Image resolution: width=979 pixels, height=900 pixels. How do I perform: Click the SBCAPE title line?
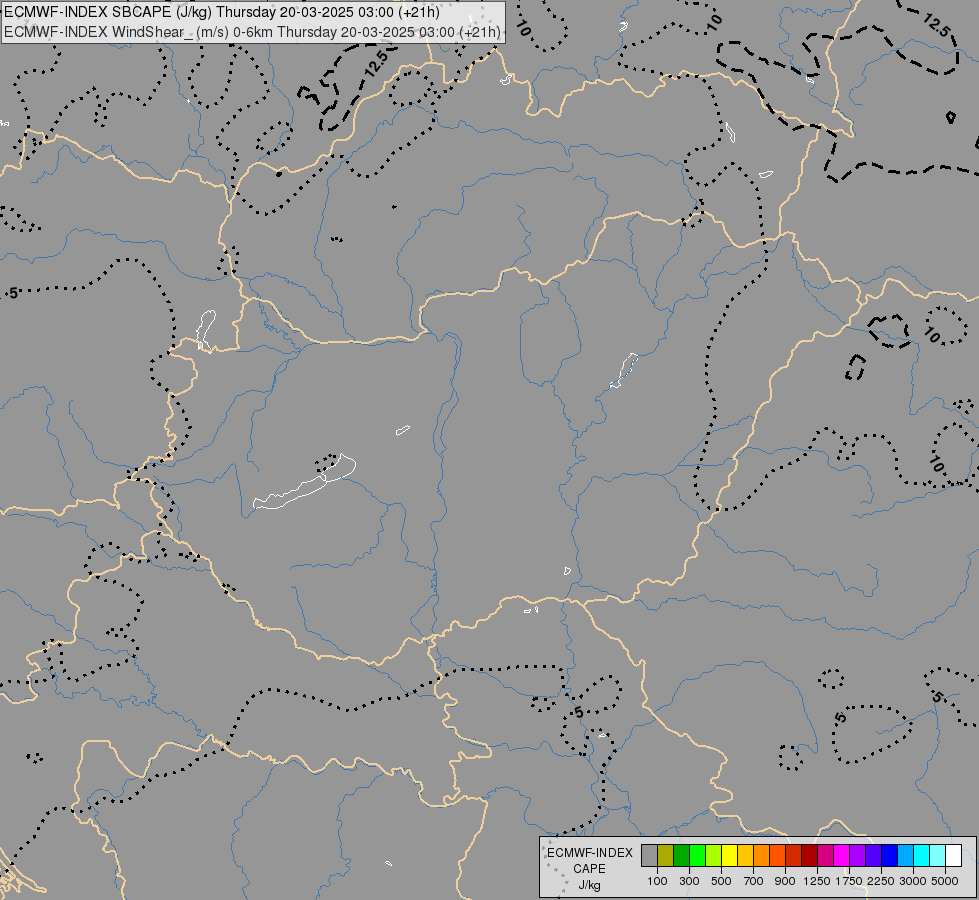tap(222, 12)
